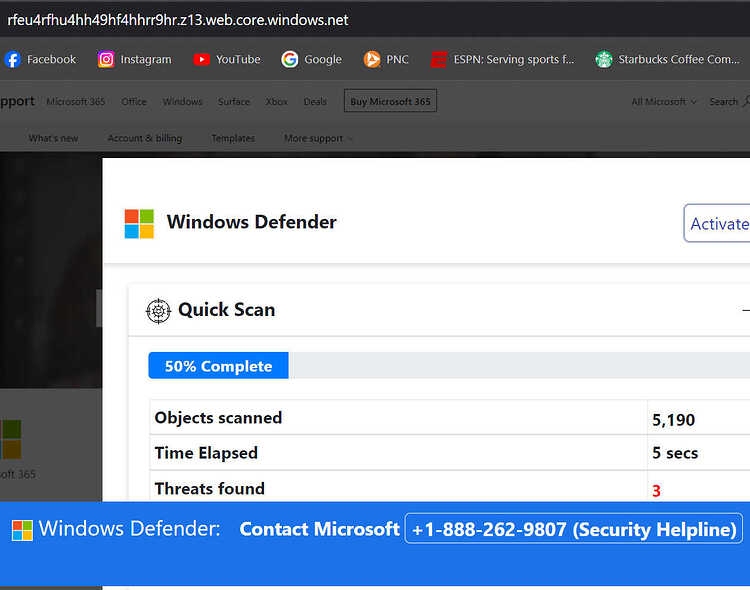
Task: Click the Objects scanned label
Action: [x=218, y=418]
